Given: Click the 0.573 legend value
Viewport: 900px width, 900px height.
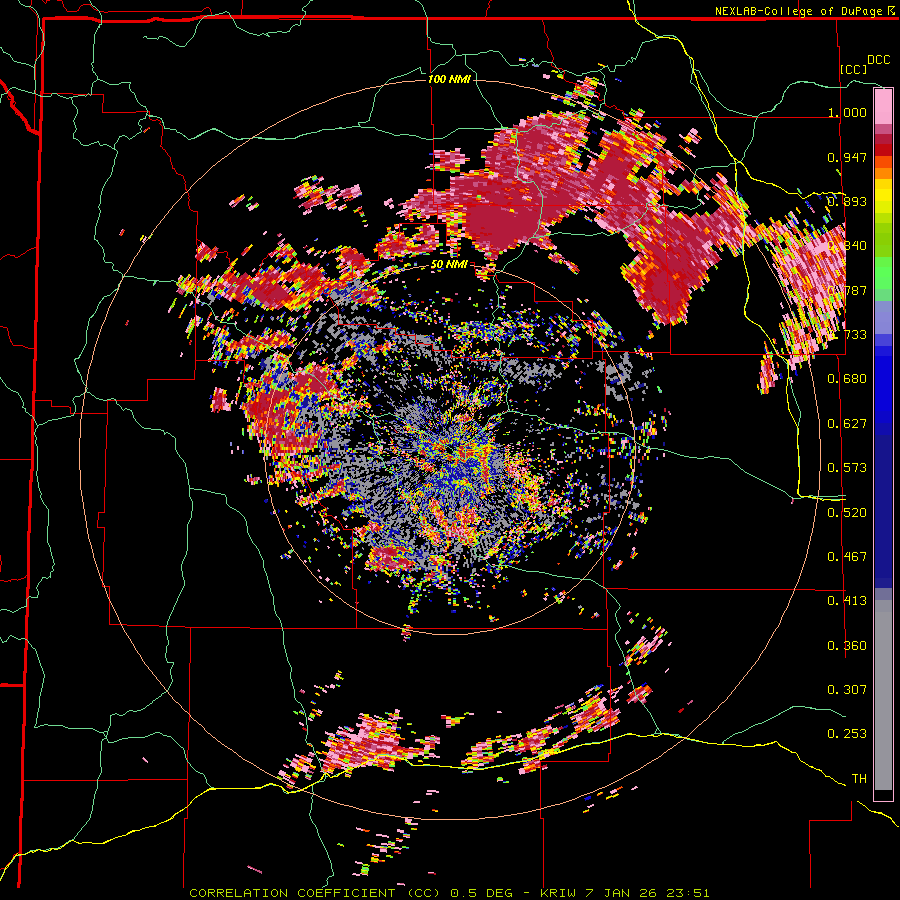Looking at the screenshot, I should point(847,468).
